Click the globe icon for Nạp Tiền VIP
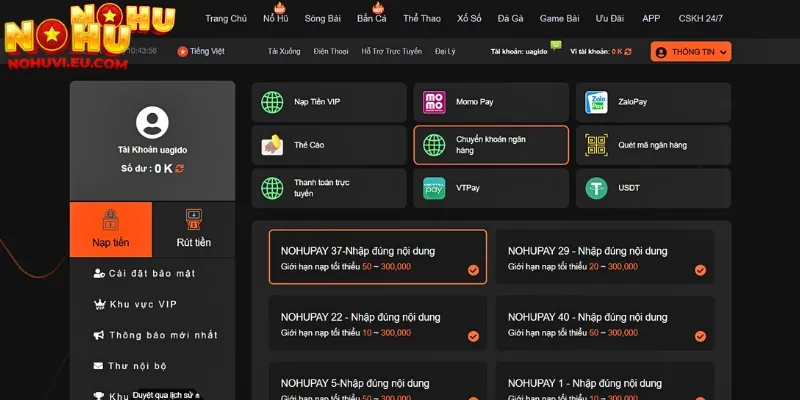Image resolution: width=800 pixels, height=400 pixels. (272, 102)
